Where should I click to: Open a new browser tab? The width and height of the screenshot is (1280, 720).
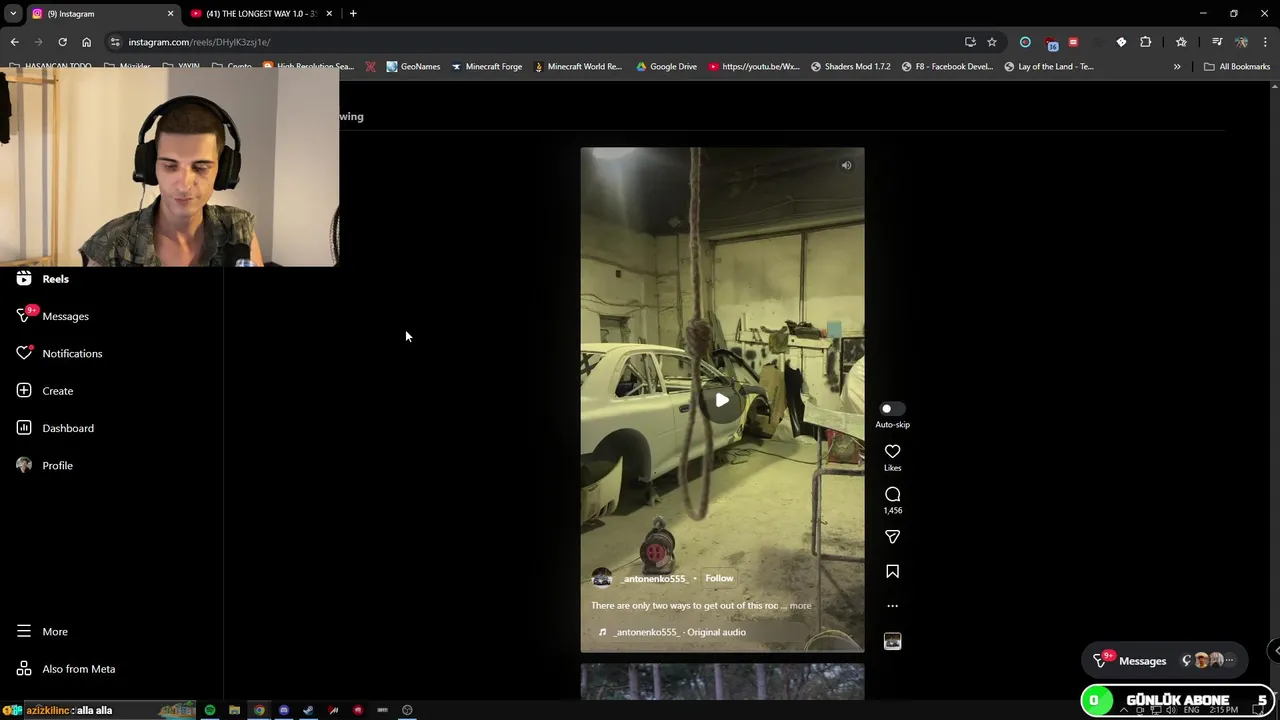353,14
